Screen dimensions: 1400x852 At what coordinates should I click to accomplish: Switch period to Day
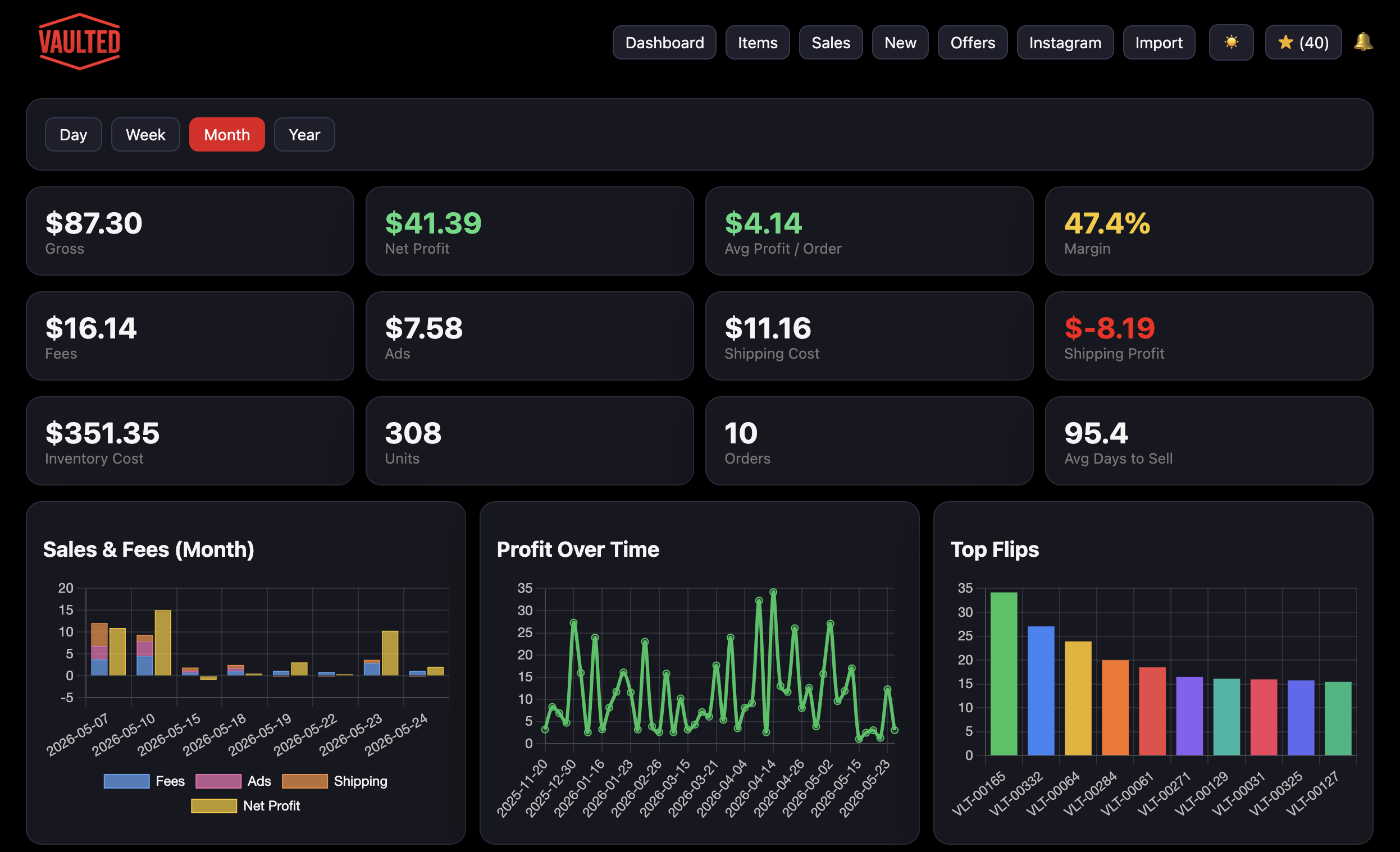pyautogui.click(x=74, y=135)
